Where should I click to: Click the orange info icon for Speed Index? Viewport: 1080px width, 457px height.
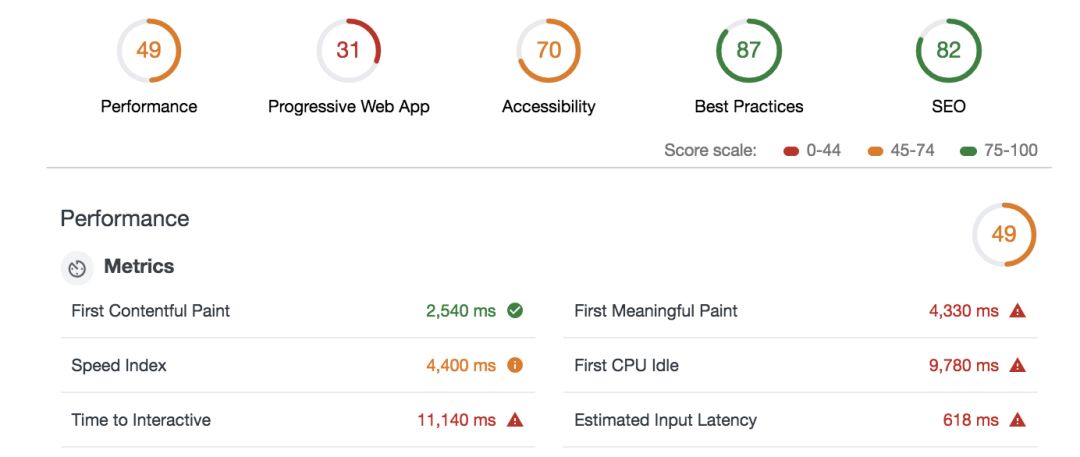click(515, 366)
